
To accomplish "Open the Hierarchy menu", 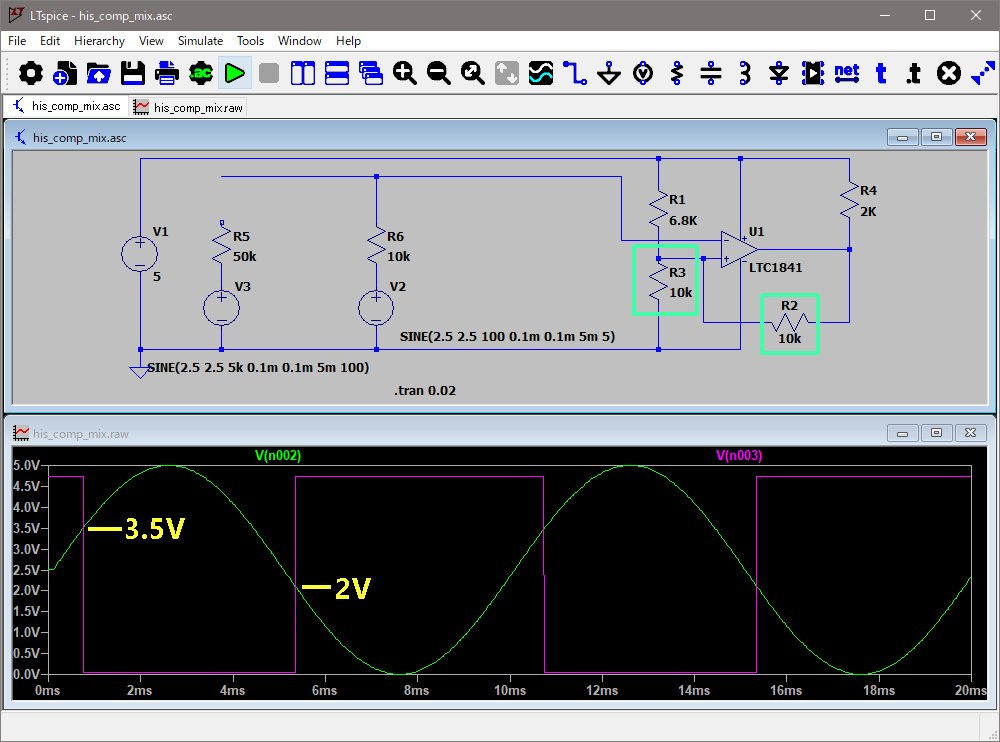I will 99,41.
